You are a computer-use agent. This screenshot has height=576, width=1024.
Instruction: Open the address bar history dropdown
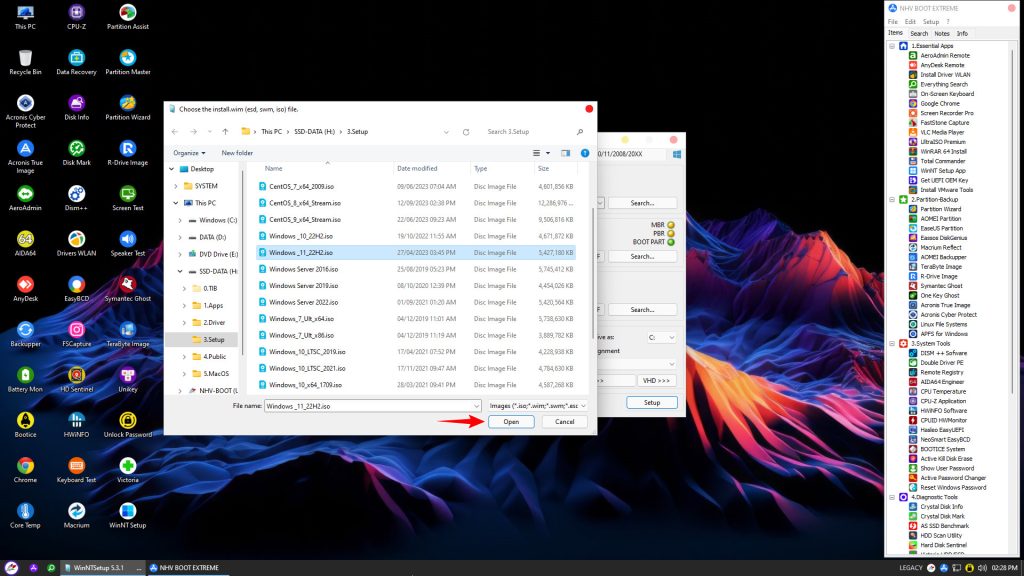(446, 132)
